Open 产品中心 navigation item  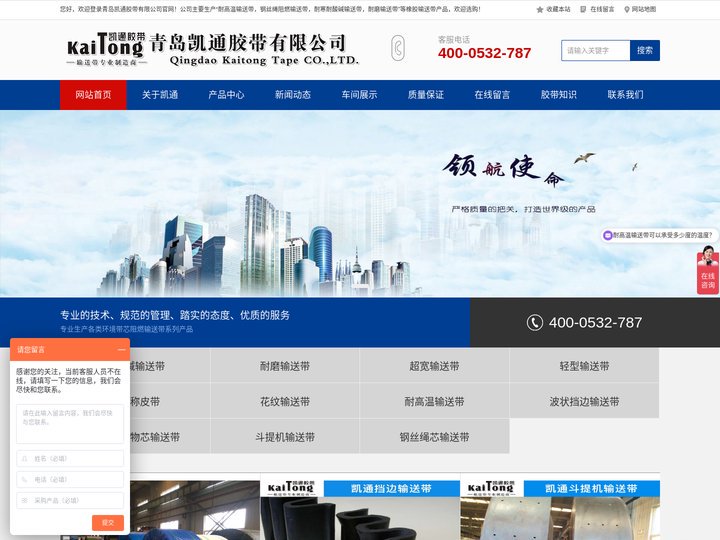coord(226,95)
